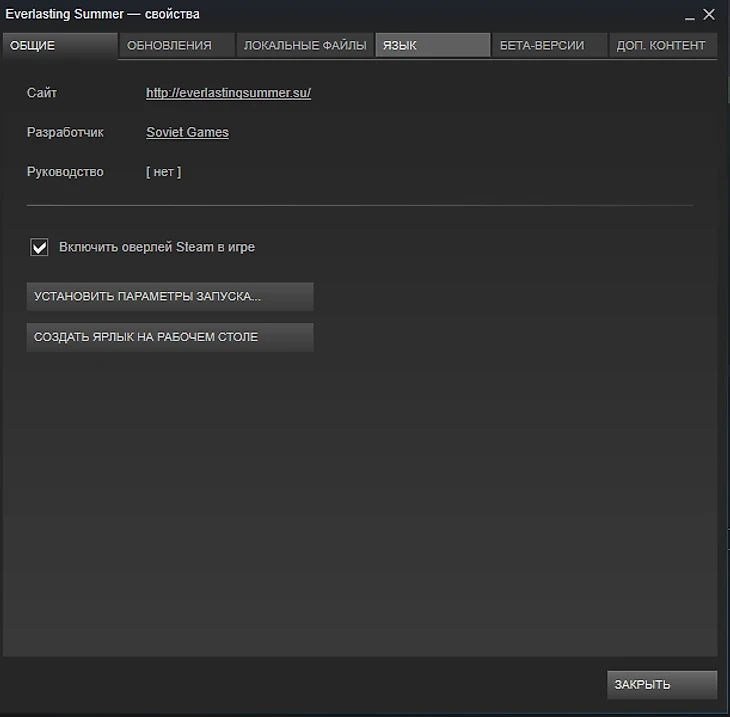
Task: Click the 'Включить оверлей Steam в игре' label
Action: point(157,247)
